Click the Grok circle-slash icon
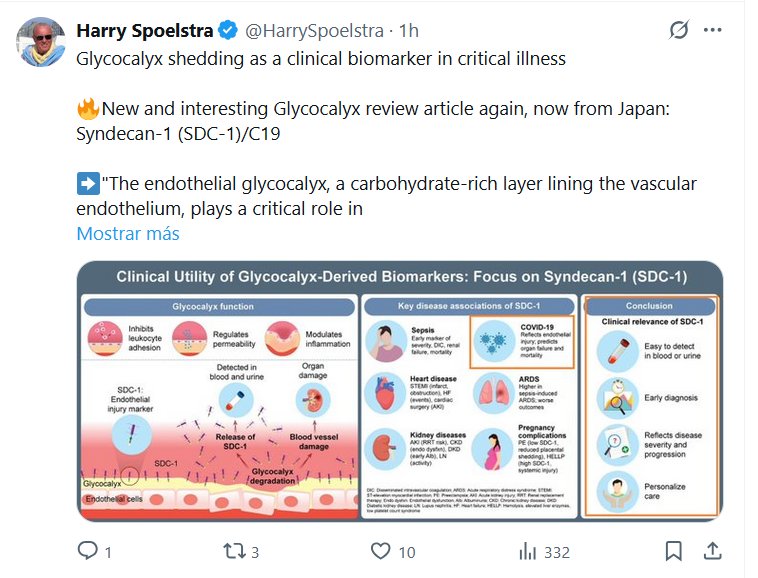The image size is (758, 578). pos(679,31)
